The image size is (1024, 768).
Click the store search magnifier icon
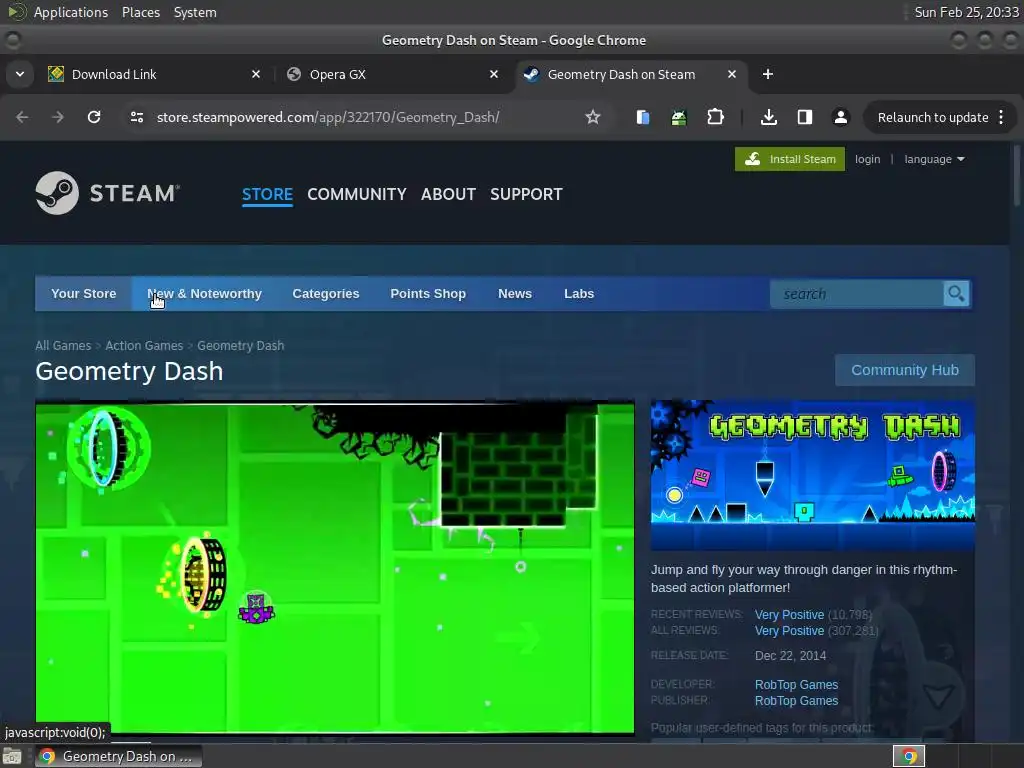coord(956,294)
